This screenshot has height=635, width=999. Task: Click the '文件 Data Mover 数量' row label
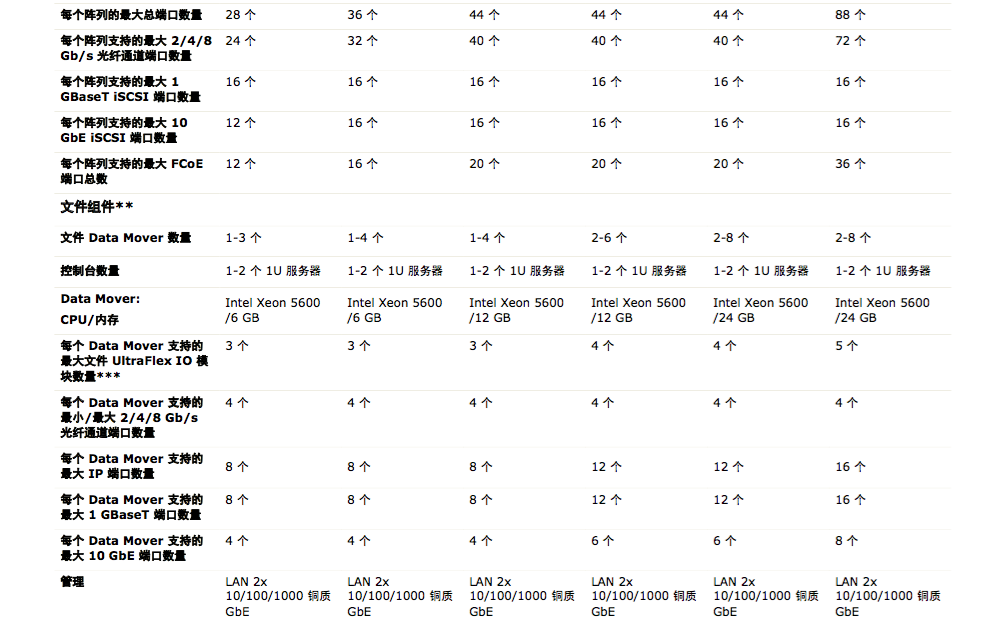tap(125, 238)
